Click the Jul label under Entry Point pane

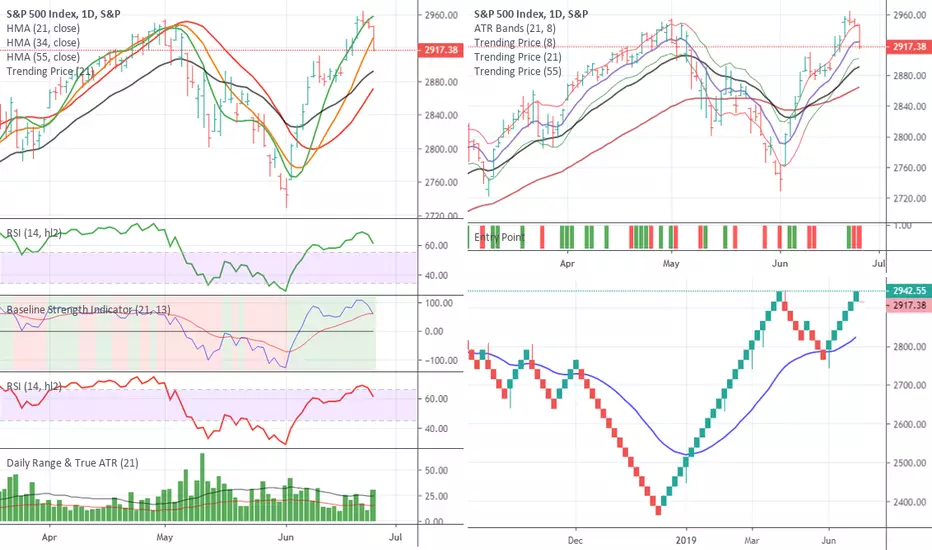879,263
